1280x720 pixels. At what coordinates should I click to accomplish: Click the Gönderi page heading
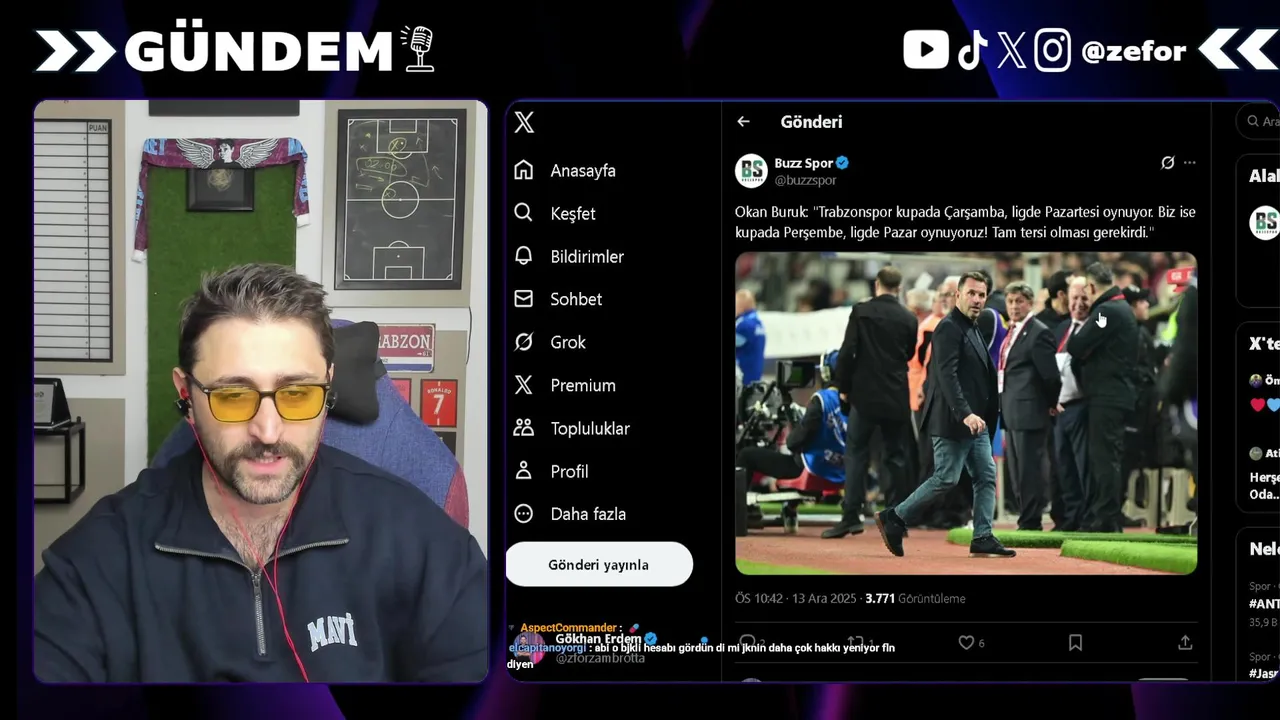811,121
